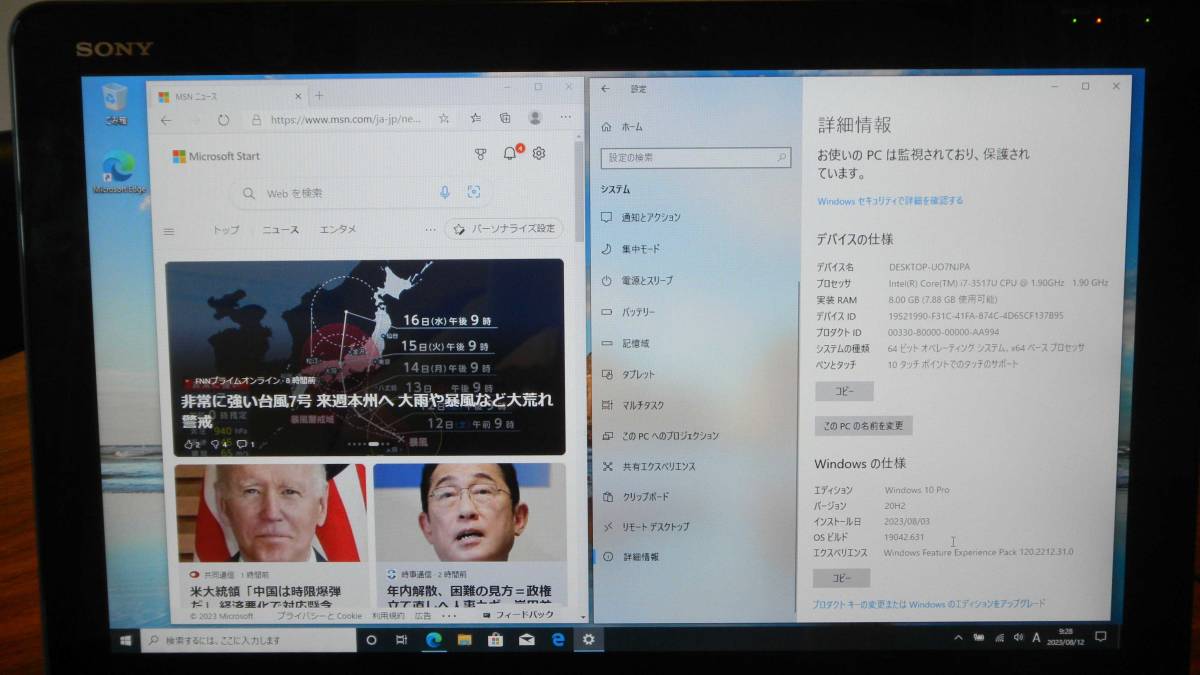Image resolution: width=1200 pixels, height=675 pixels.
Task: Open Edge collections
Action: click(506, 118)
